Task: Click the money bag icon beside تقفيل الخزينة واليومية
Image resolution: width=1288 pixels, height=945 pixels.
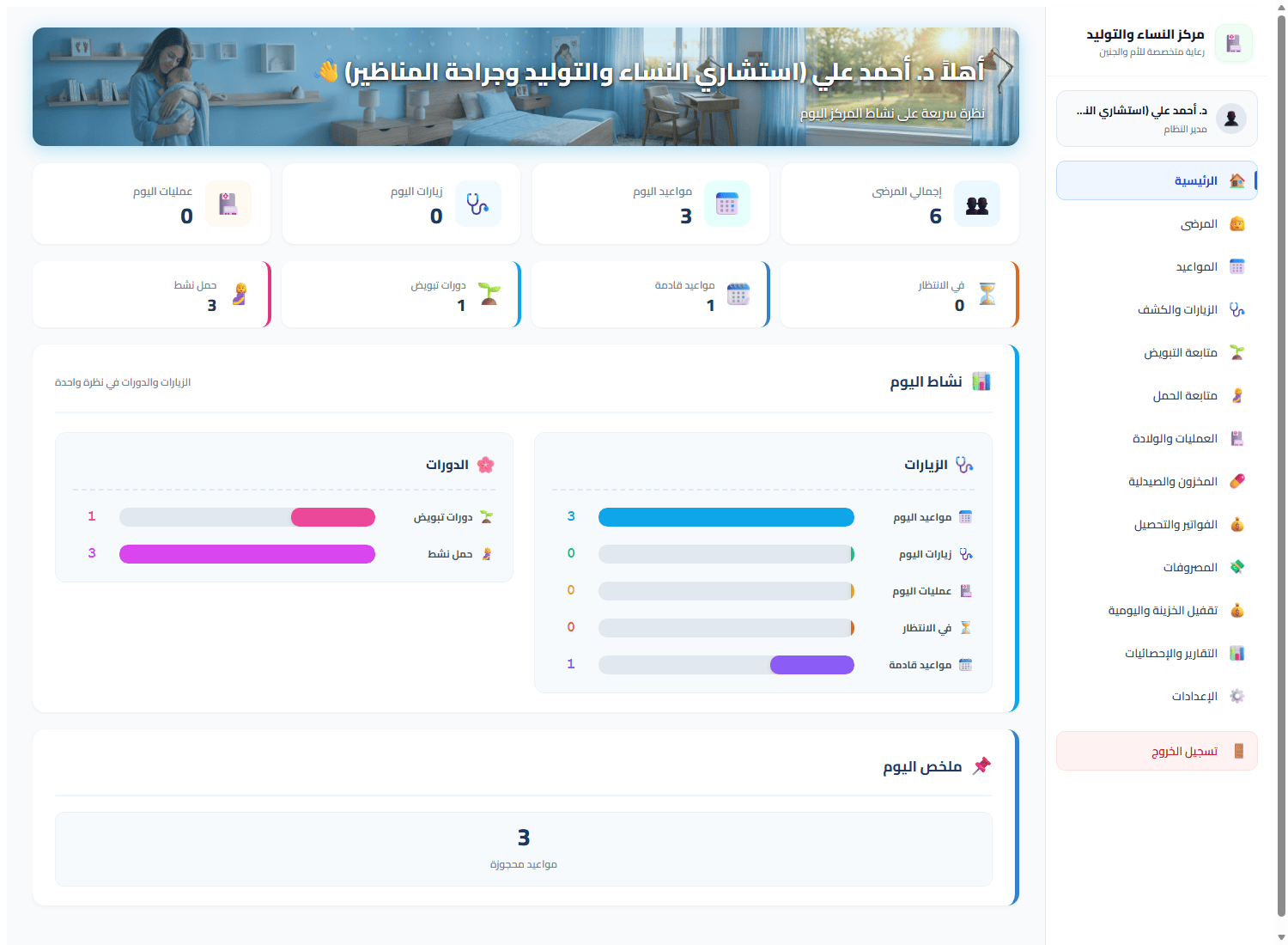Action: point(1237,610)
